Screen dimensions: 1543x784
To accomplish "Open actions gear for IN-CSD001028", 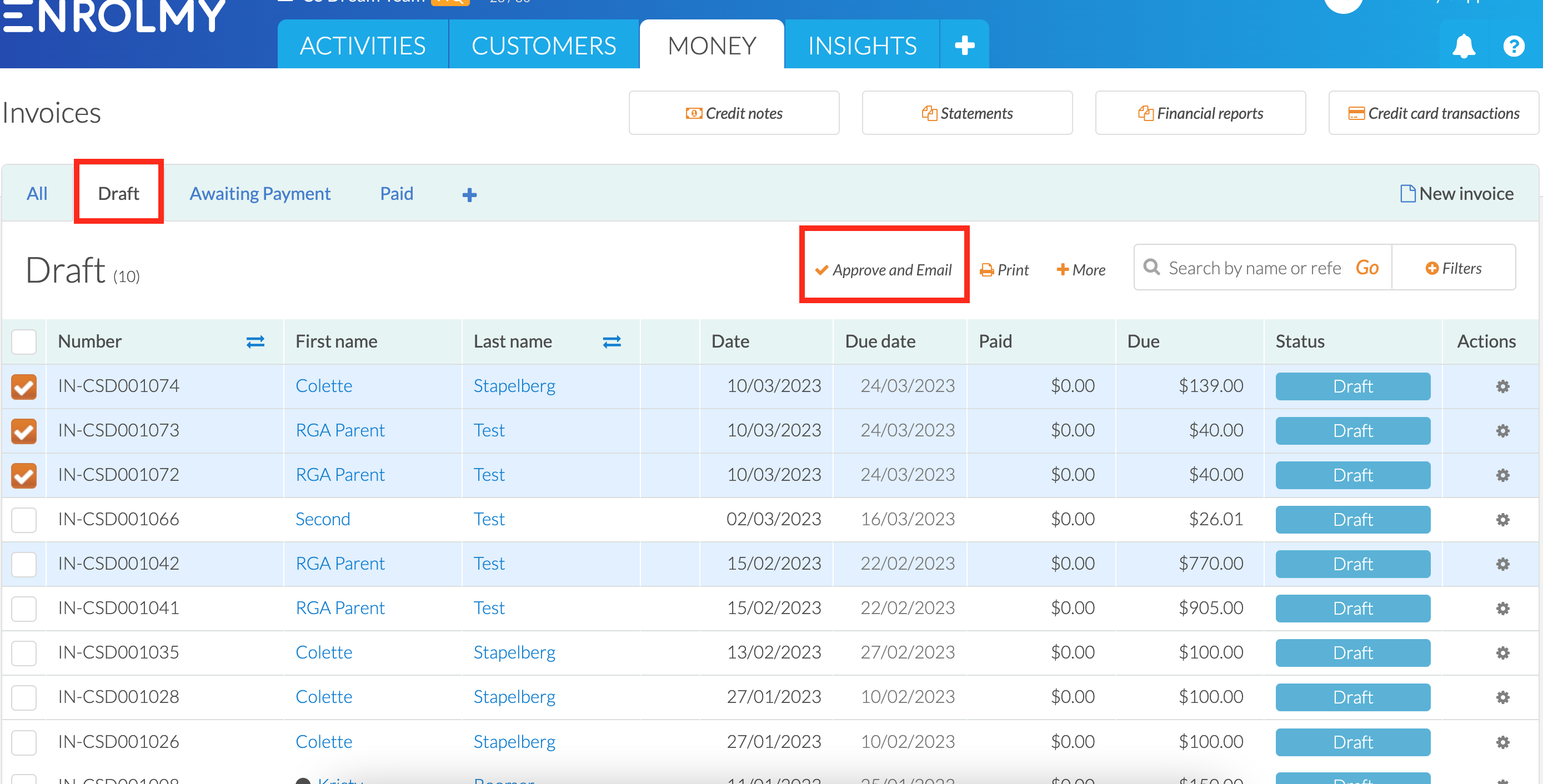I will pyautogui.click(x=1502, y=697).
